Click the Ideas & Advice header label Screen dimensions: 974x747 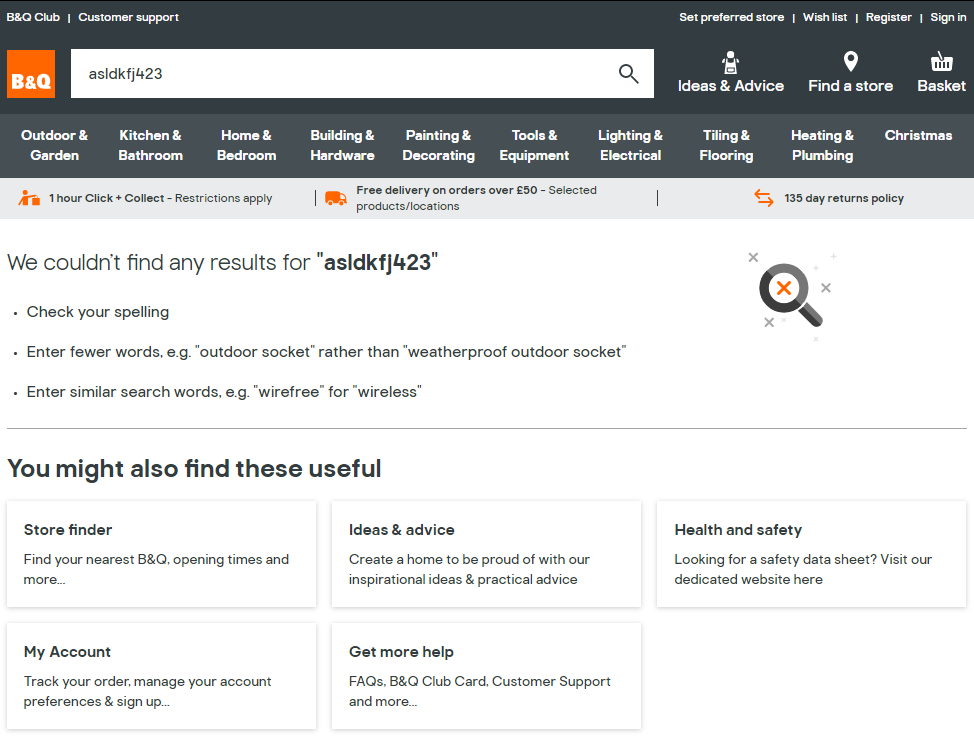coord(730,86)
